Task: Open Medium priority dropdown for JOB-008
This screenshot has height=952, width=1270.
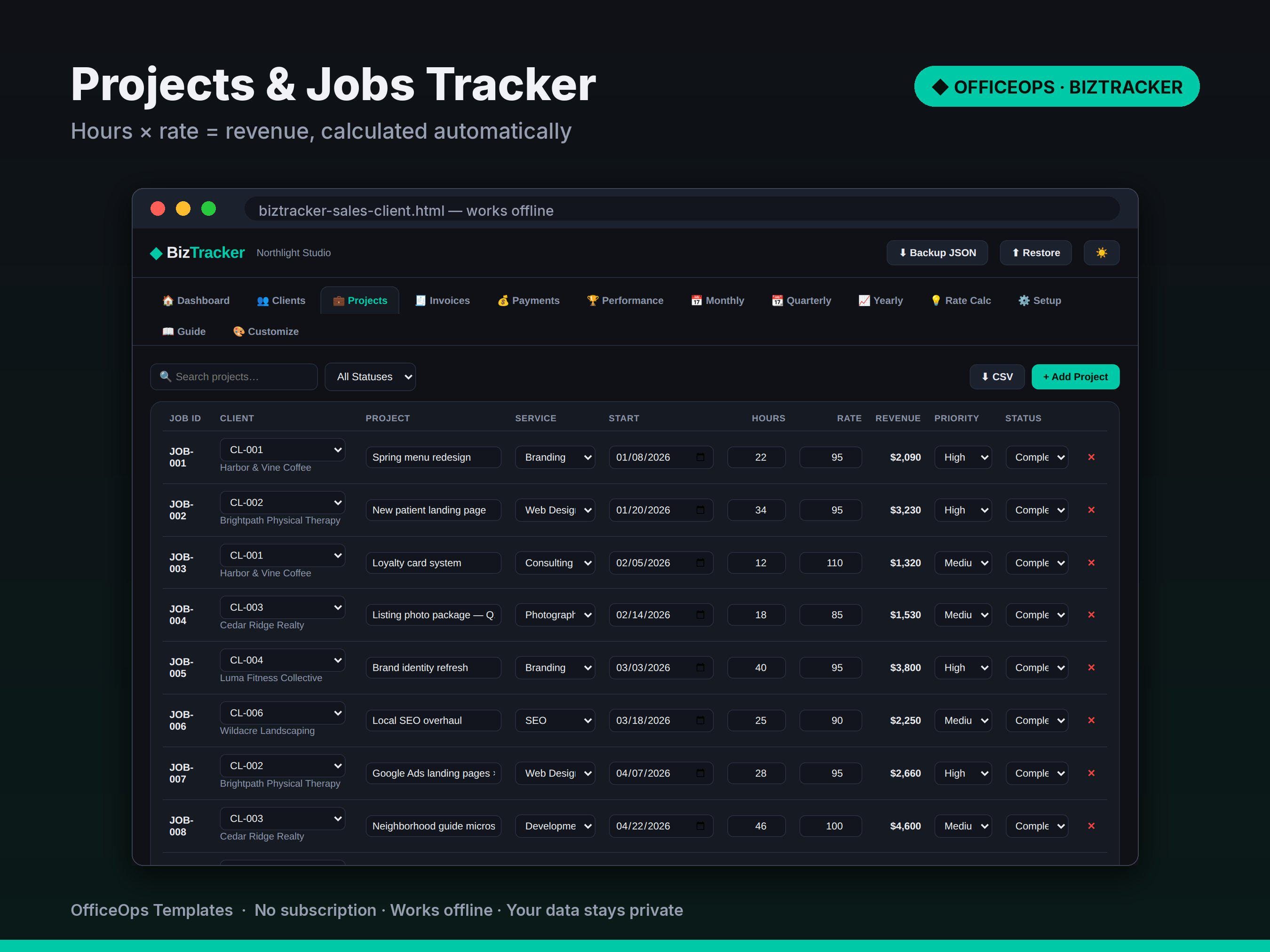Action: coord(963,826)
